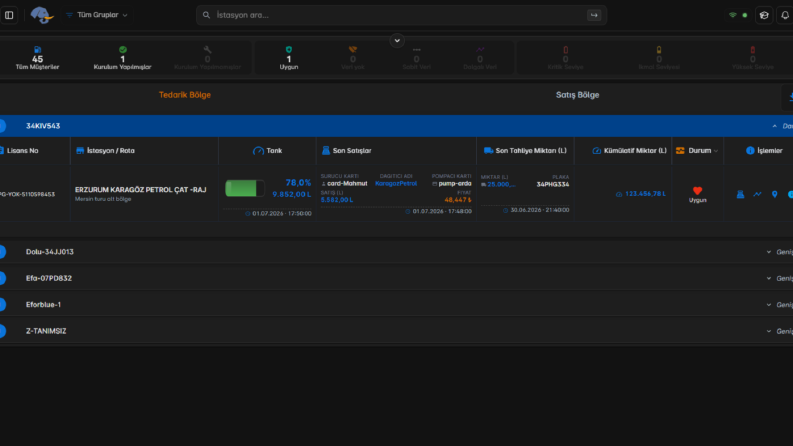
Task: Click Son Tahliye Miktarı column header
Action: pyautogui.click(x=525, y=151)
